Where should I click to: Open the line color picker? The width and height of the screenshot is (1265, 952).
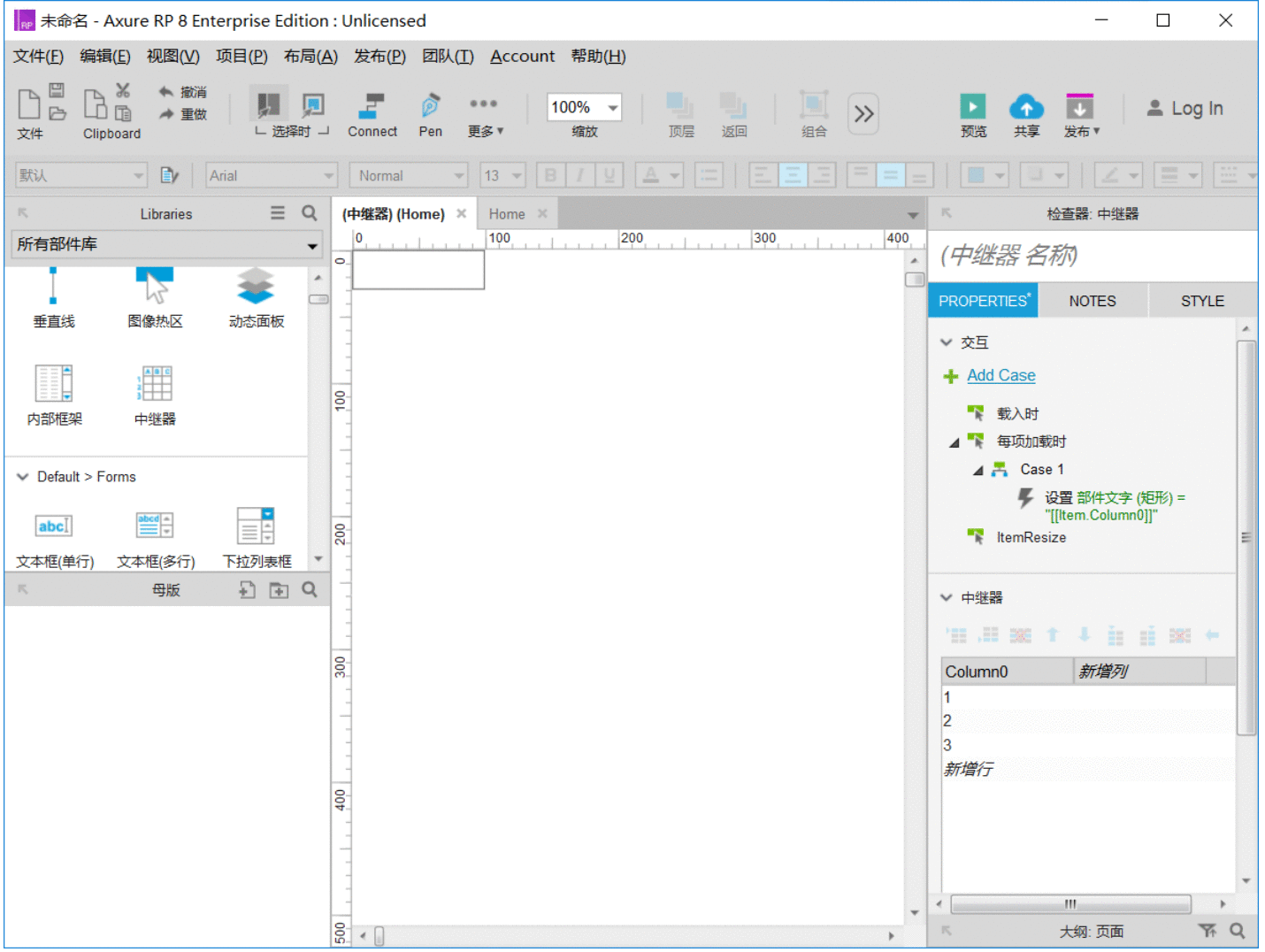click(x=1117, y=175)
